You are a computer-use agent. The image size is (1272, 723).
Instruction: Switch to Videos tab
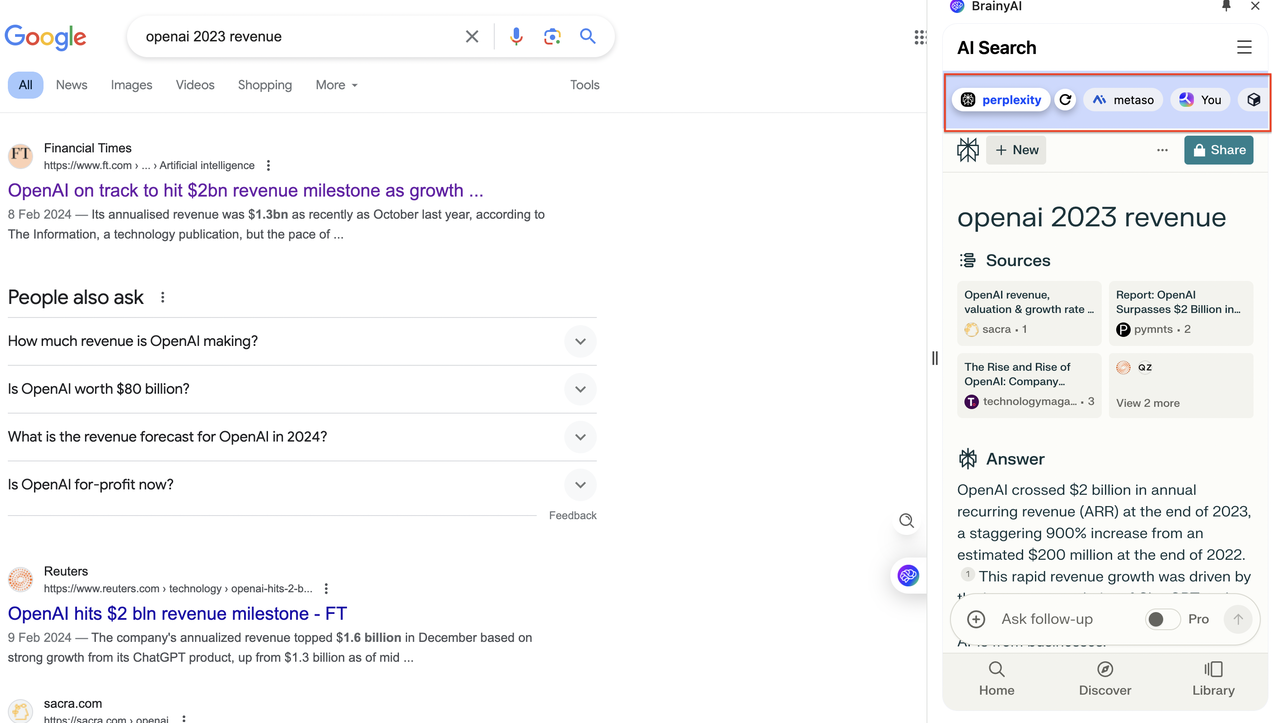[x=195, y=85]
